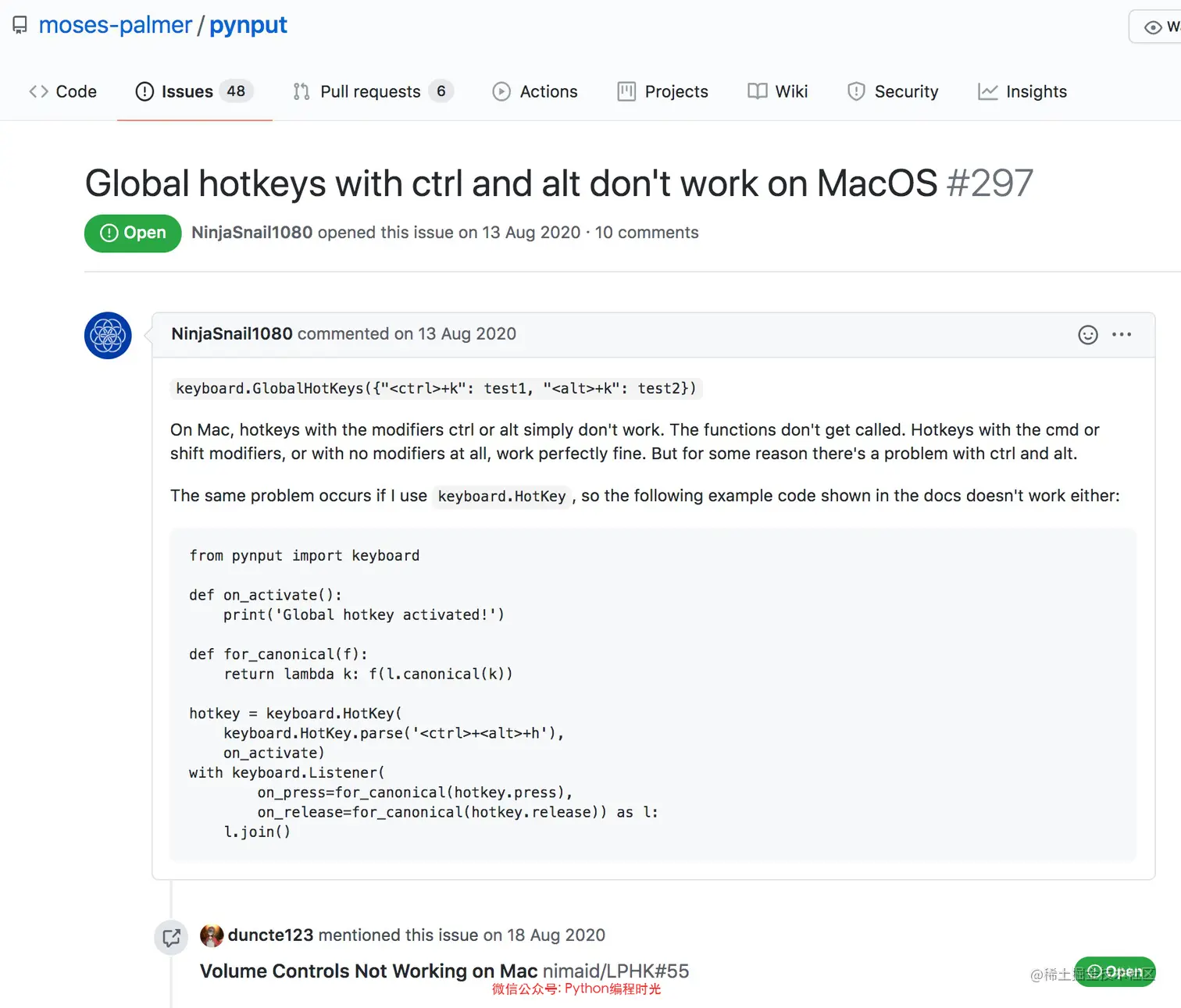Click duncte123's small avatar

pyautogui.click(x=212, y=935)
